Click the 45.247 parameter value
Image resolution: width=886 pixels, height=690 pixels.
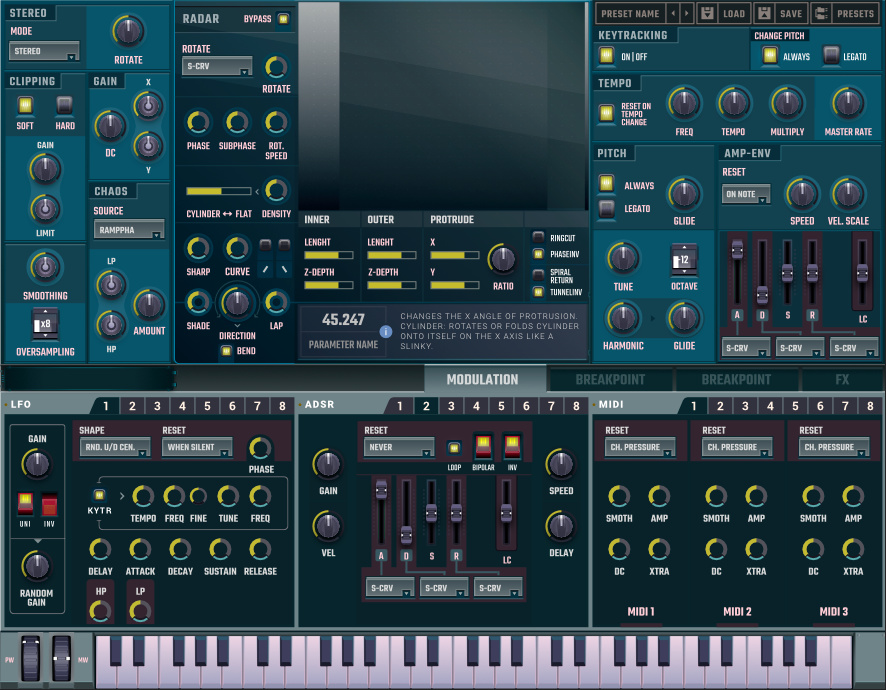coord(343,319)
